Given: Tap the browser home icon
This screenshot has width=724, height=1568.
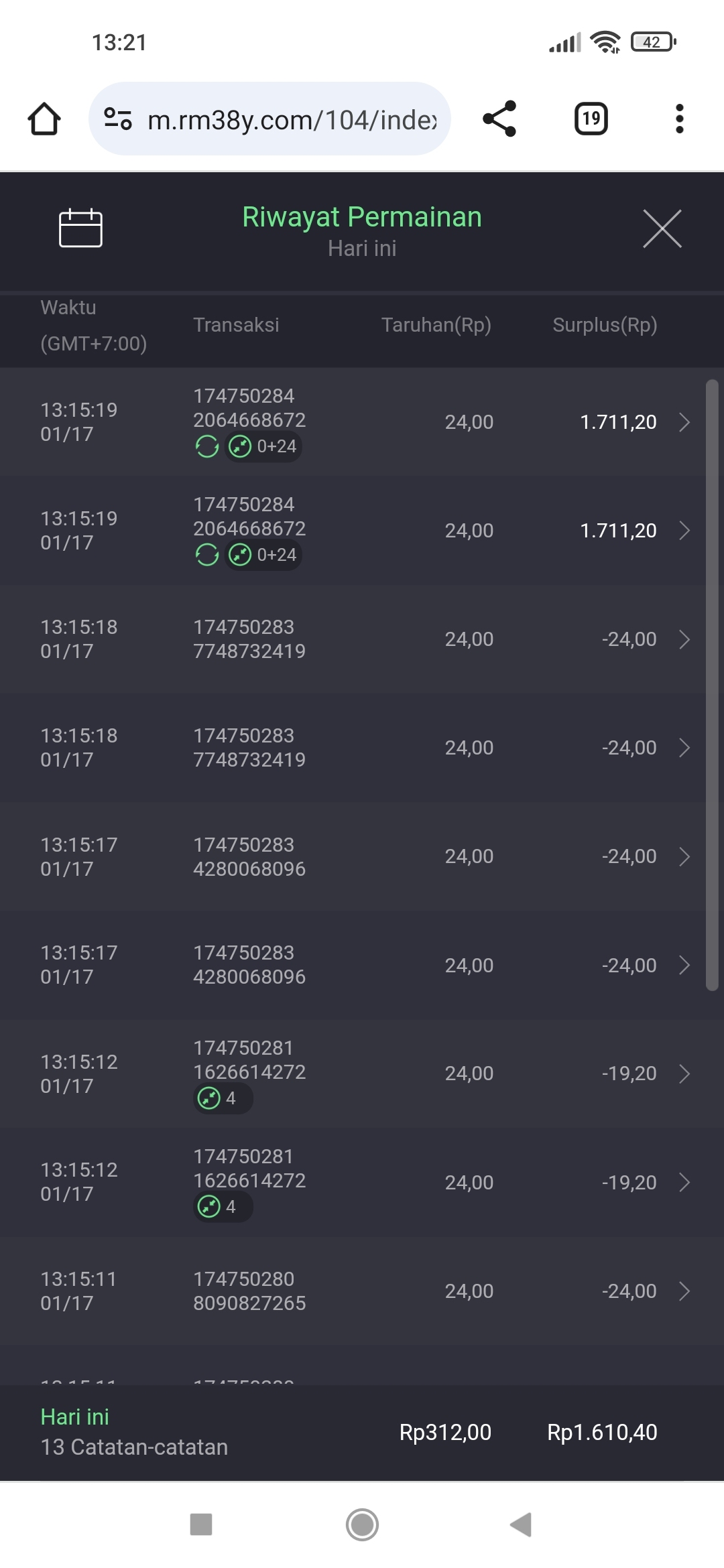Looking at the screenshot, I should click(x=44, y=119).
